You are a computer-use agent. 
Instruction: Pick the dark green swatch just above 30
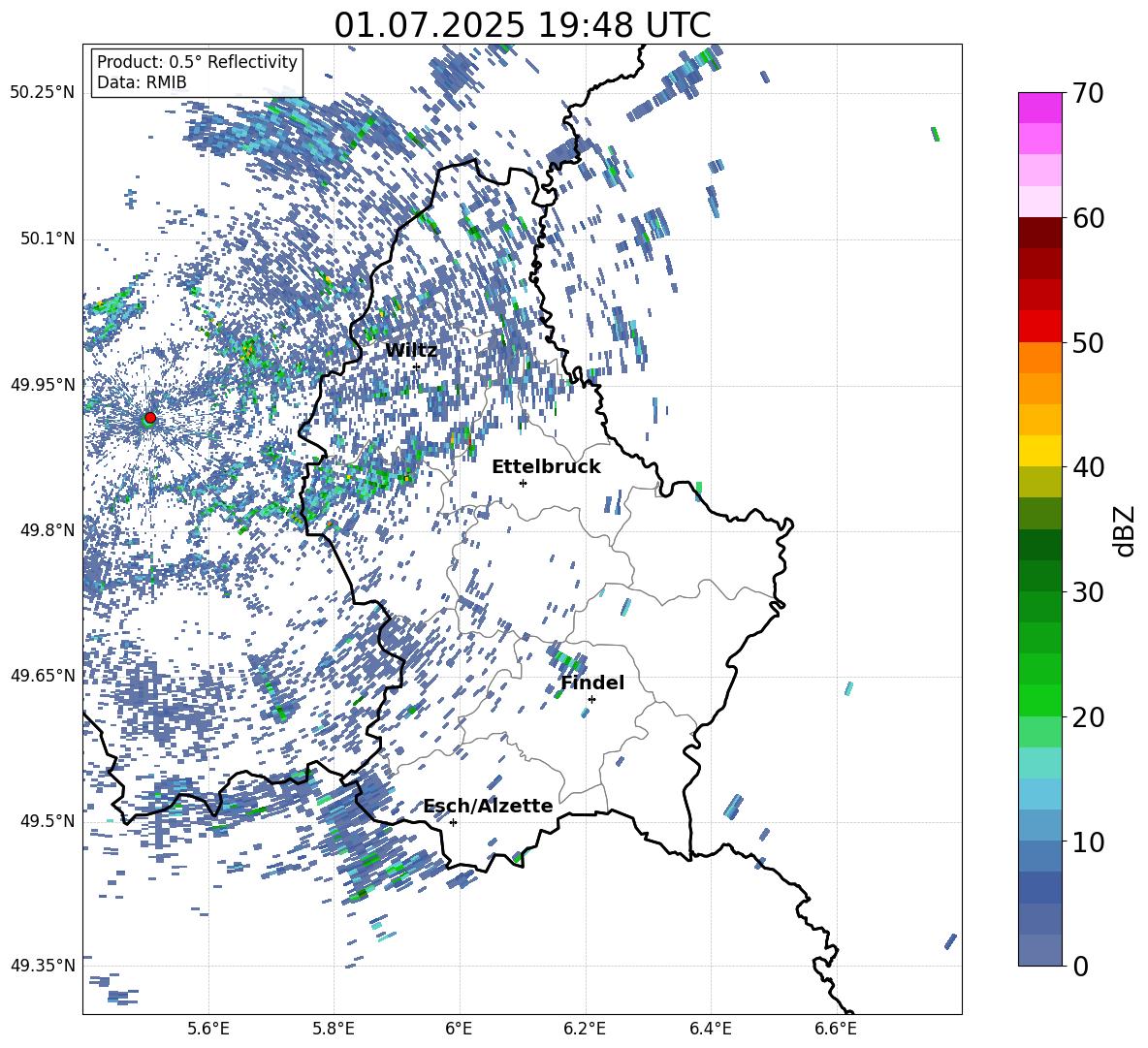click(1039, 576)
